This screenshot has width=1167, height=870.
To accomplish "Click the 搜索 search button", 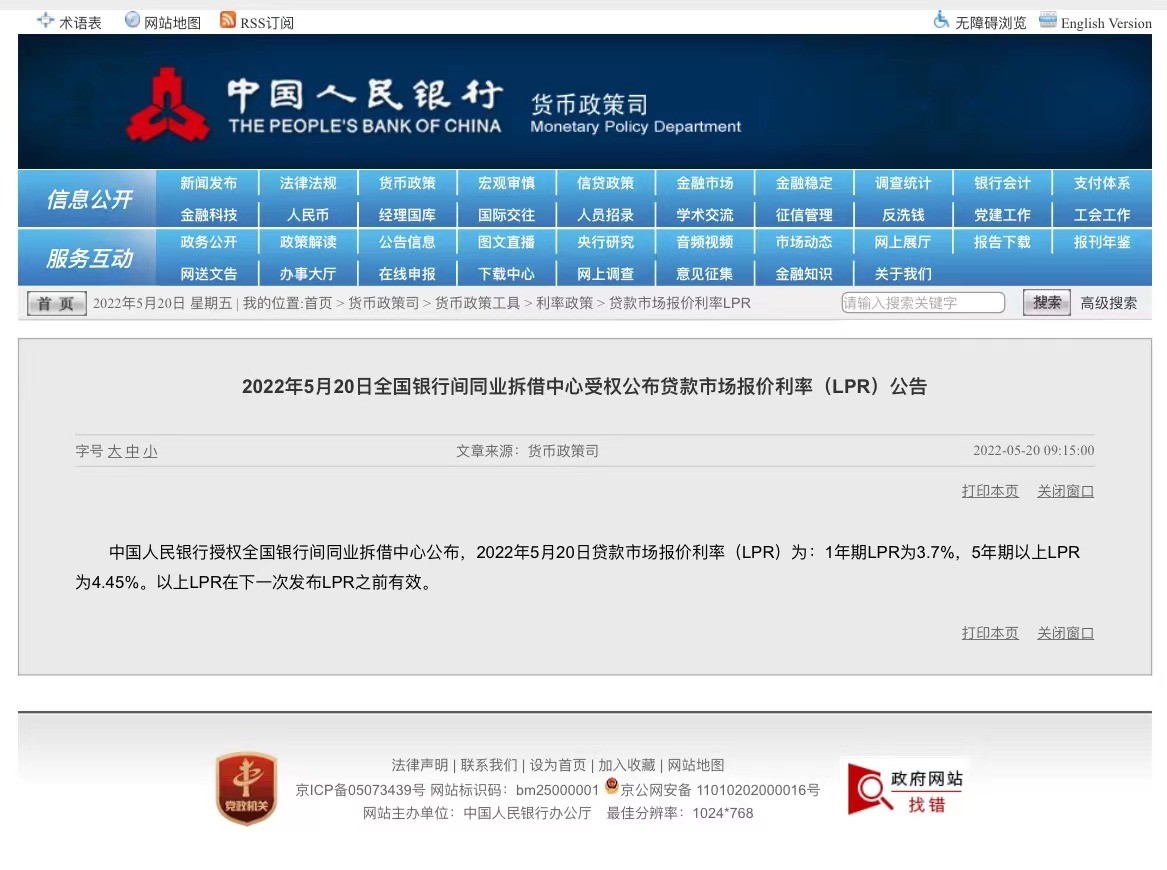I will point(1046,302).
